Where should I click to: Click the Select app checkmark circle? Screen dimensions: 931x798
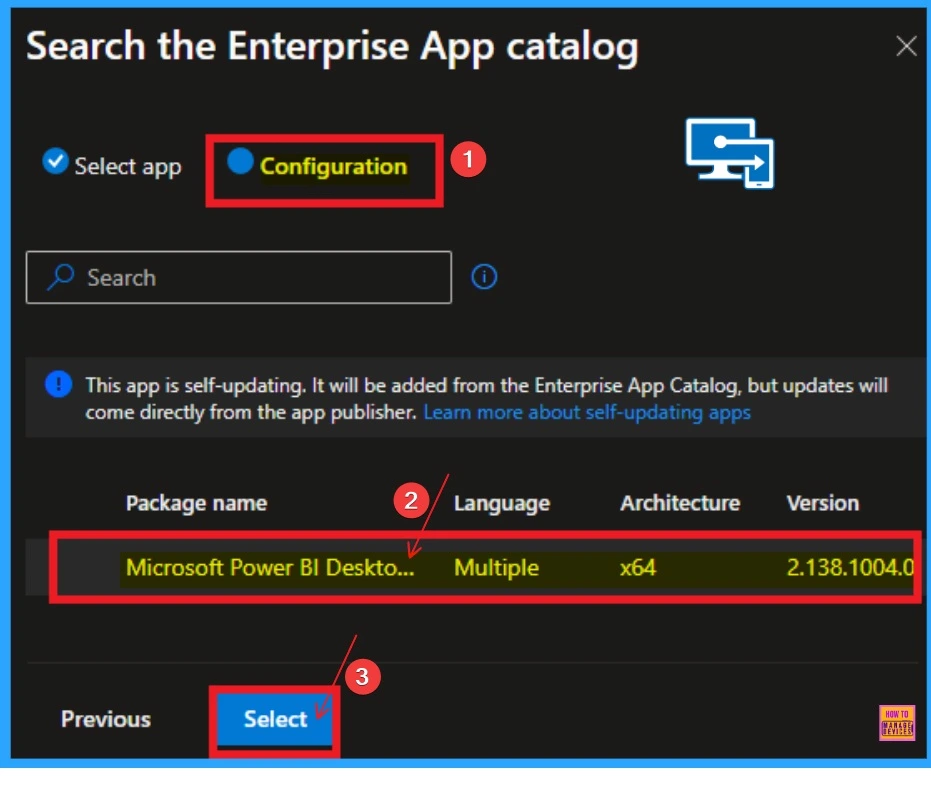[55, 161]
